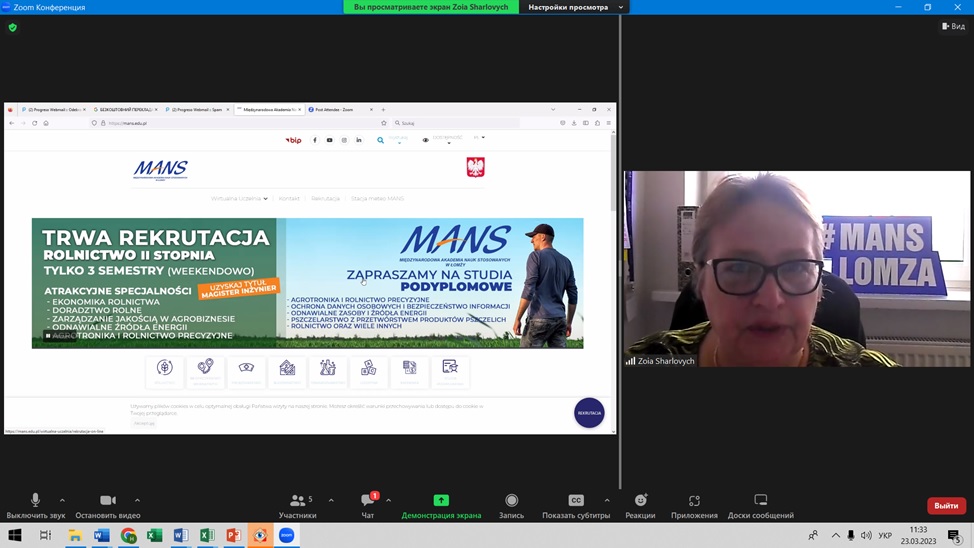
Task: Check the green encryption shield icon
Action: pyautogui.click(x=12, y=27)
